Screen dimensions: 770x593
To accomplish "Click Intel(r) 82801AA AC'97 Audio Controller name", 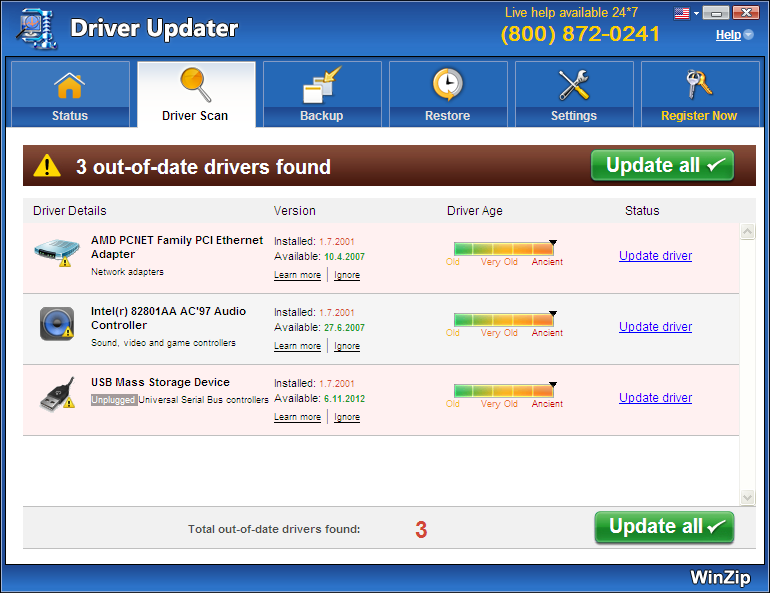I will click(168, 318).
